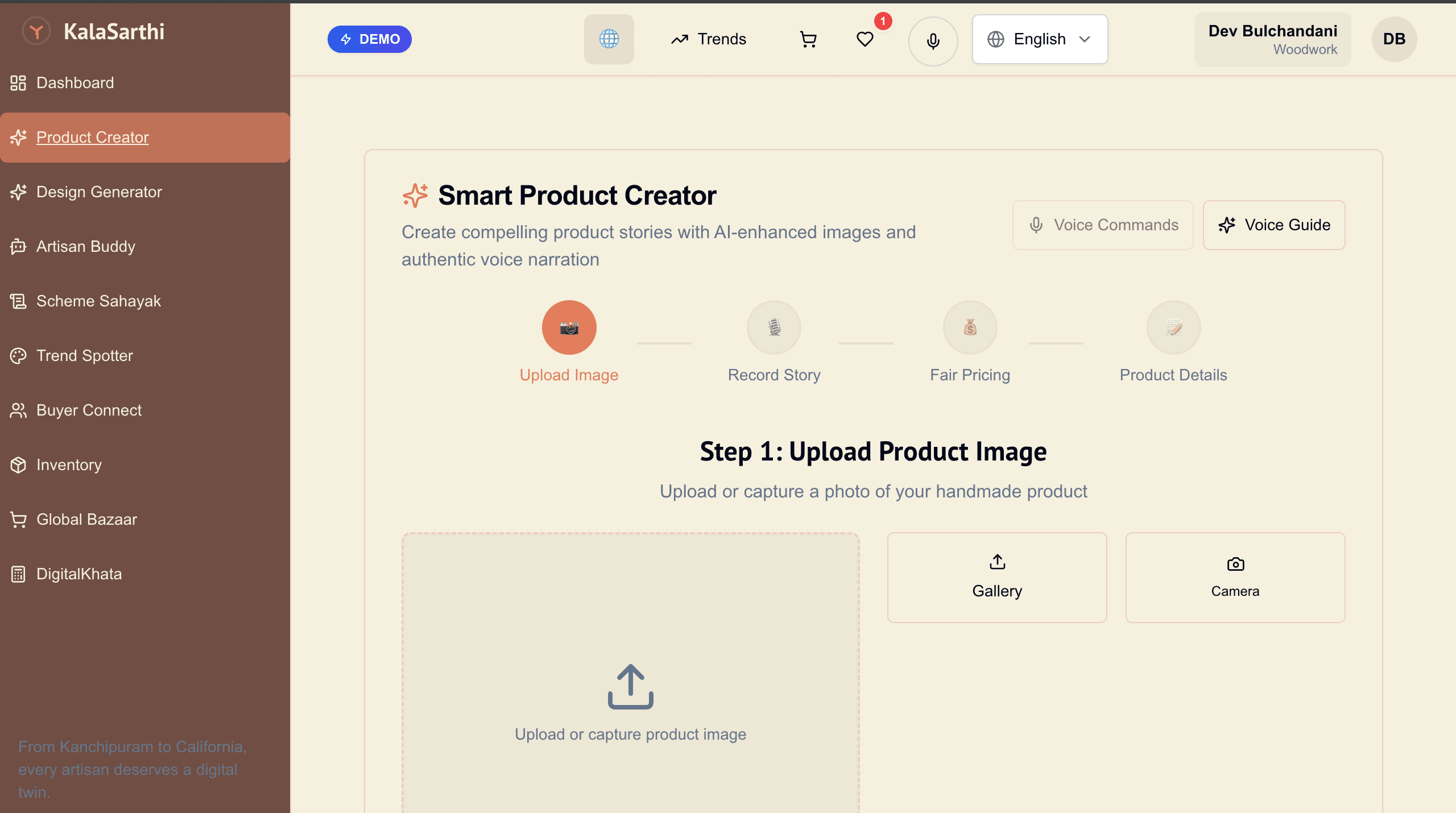
Task: Click the KalaSarthi logo icon
Action: 36,31
